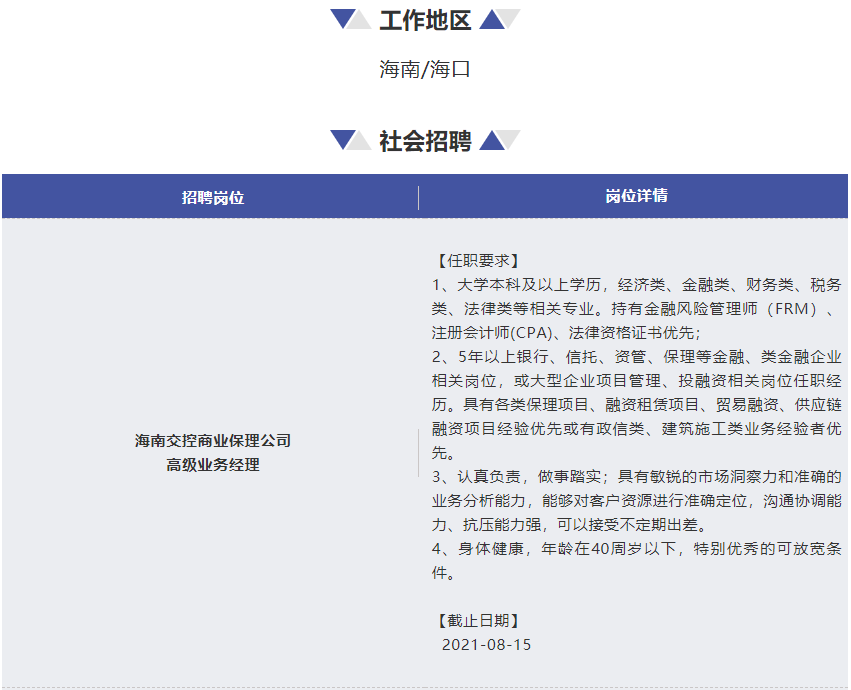Click requirement line starting 3、认真负责
This screenshot has height=690, width=851.
pos(636,477)
